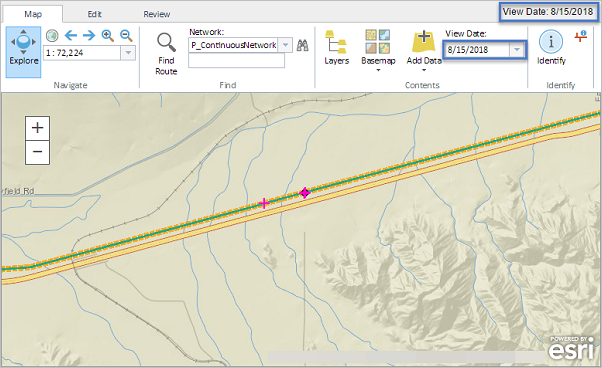
Task: Switch to the Edit tab
Action: [94, 14]
